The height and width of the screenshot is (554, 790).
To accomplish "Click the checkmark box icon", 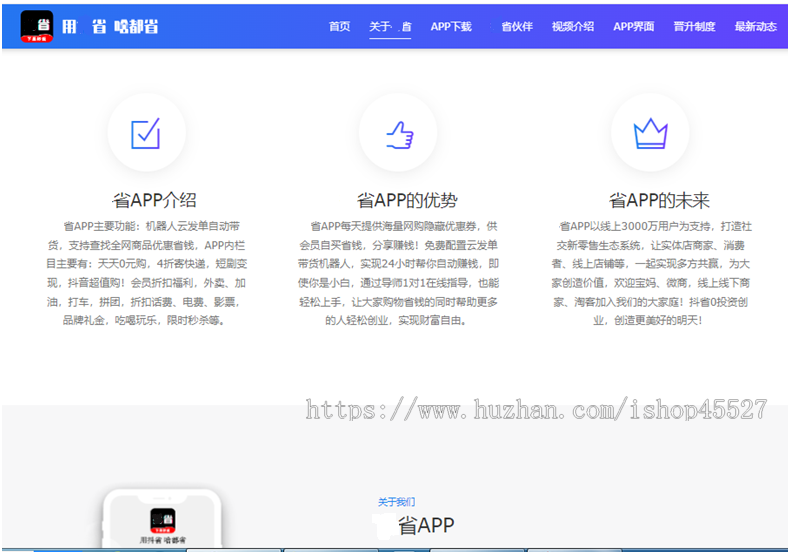I will (x=146, y=133).
